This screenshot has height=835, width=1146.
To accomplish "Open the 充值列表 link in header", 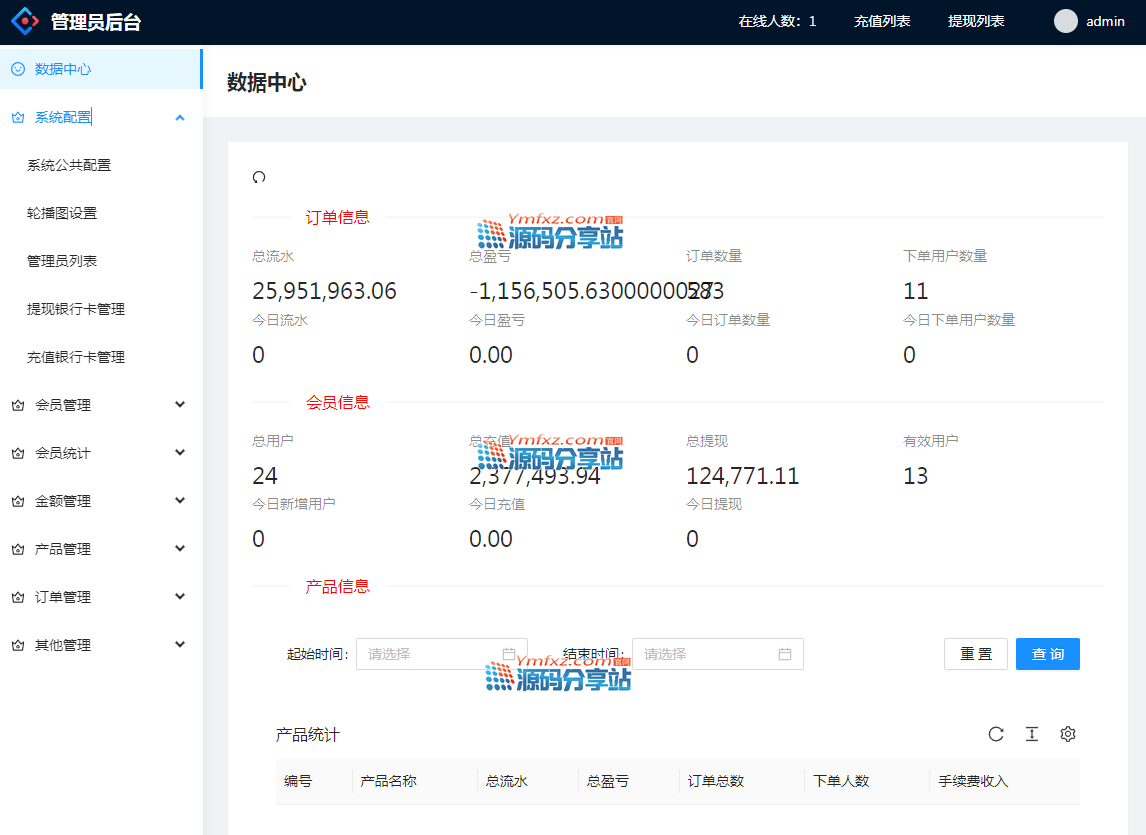I will point(882,21).
